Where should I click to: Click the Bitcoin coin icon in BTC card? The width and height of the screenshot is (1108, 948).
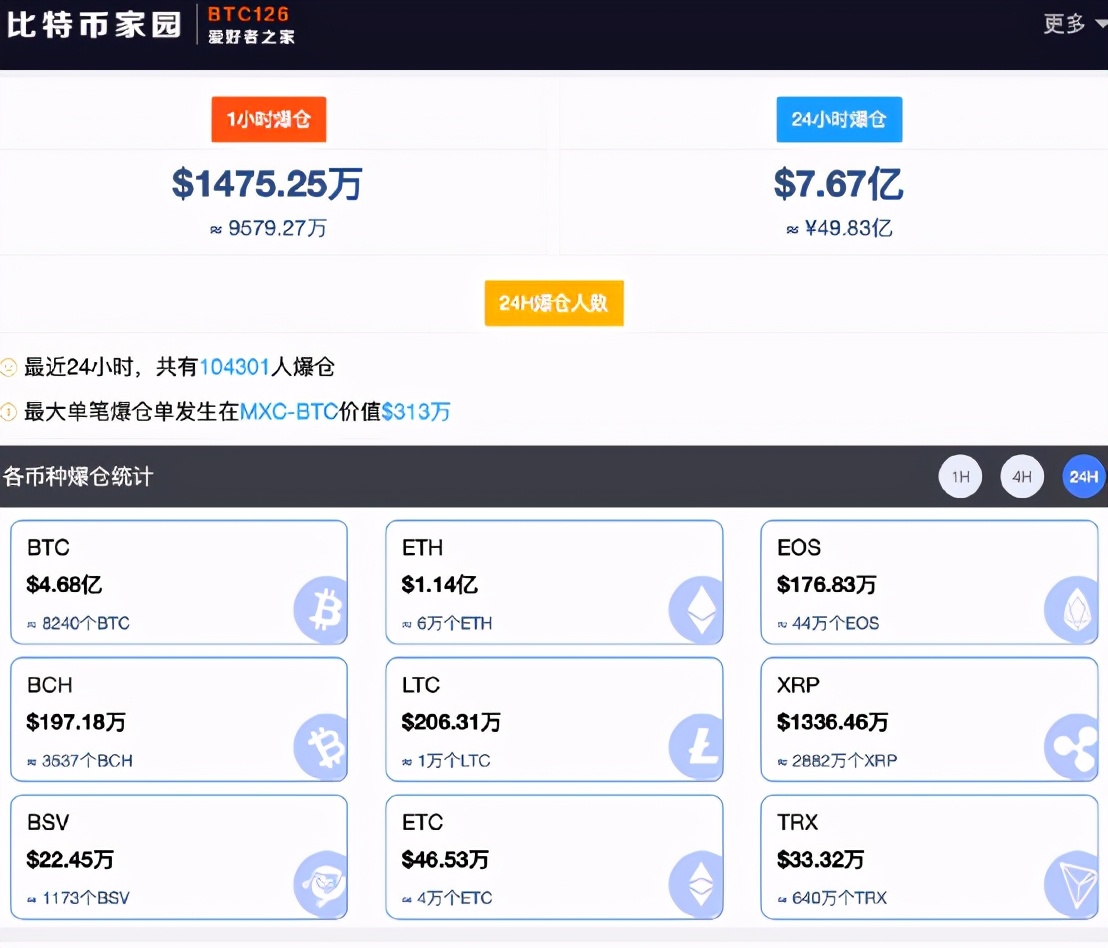[x=321, y=609]
